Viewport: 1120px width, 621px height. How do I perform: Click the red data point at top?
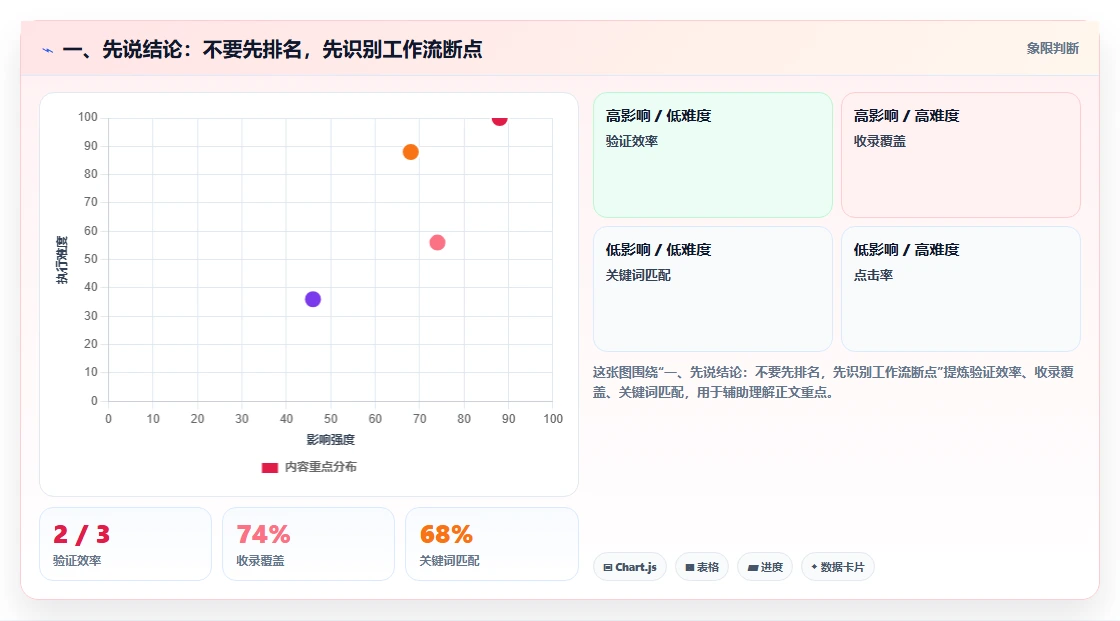pyautogui.click(x=499, y=119)
